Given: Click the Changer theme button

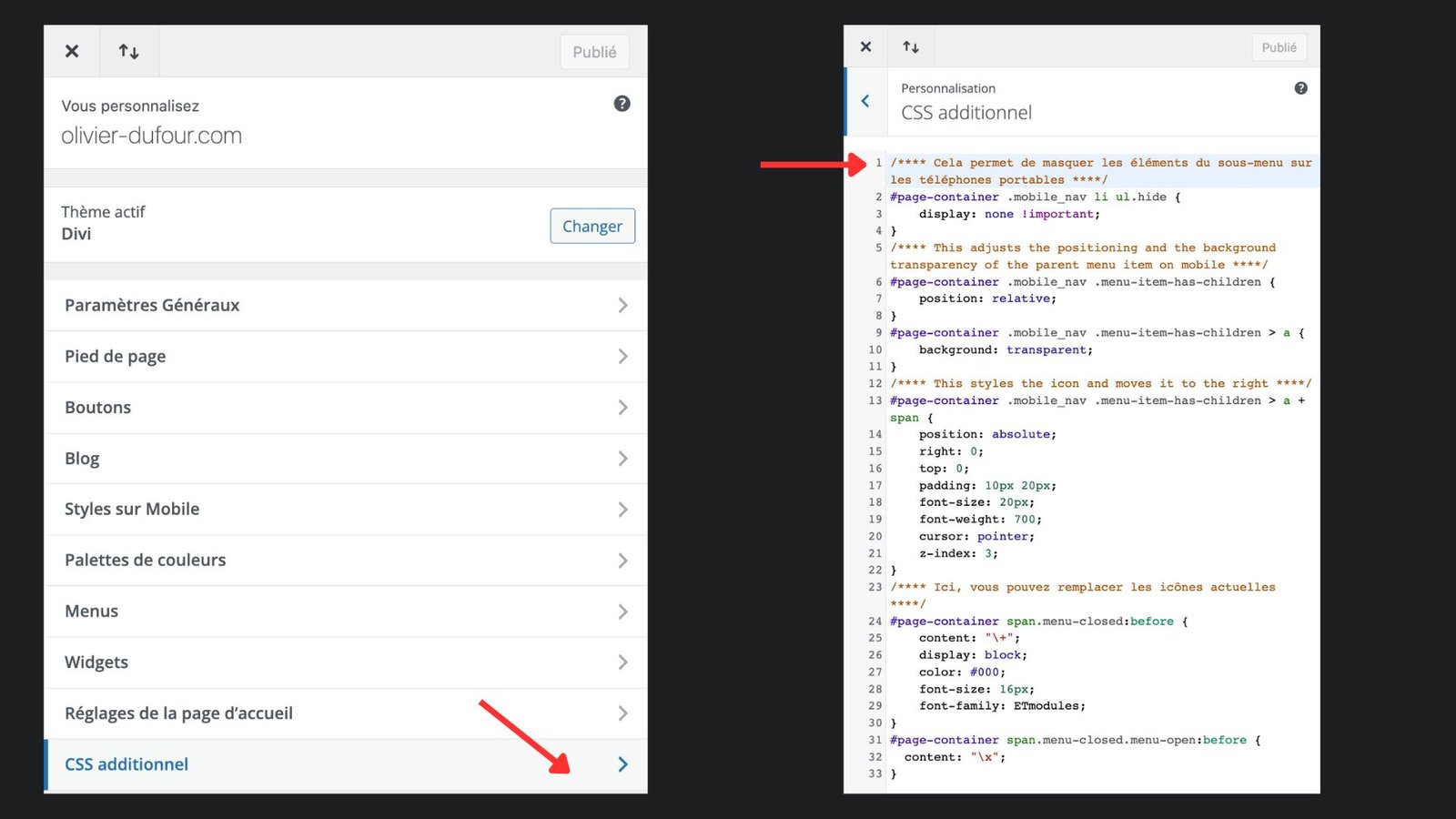Looking at the screenshot, I should 592,226.
